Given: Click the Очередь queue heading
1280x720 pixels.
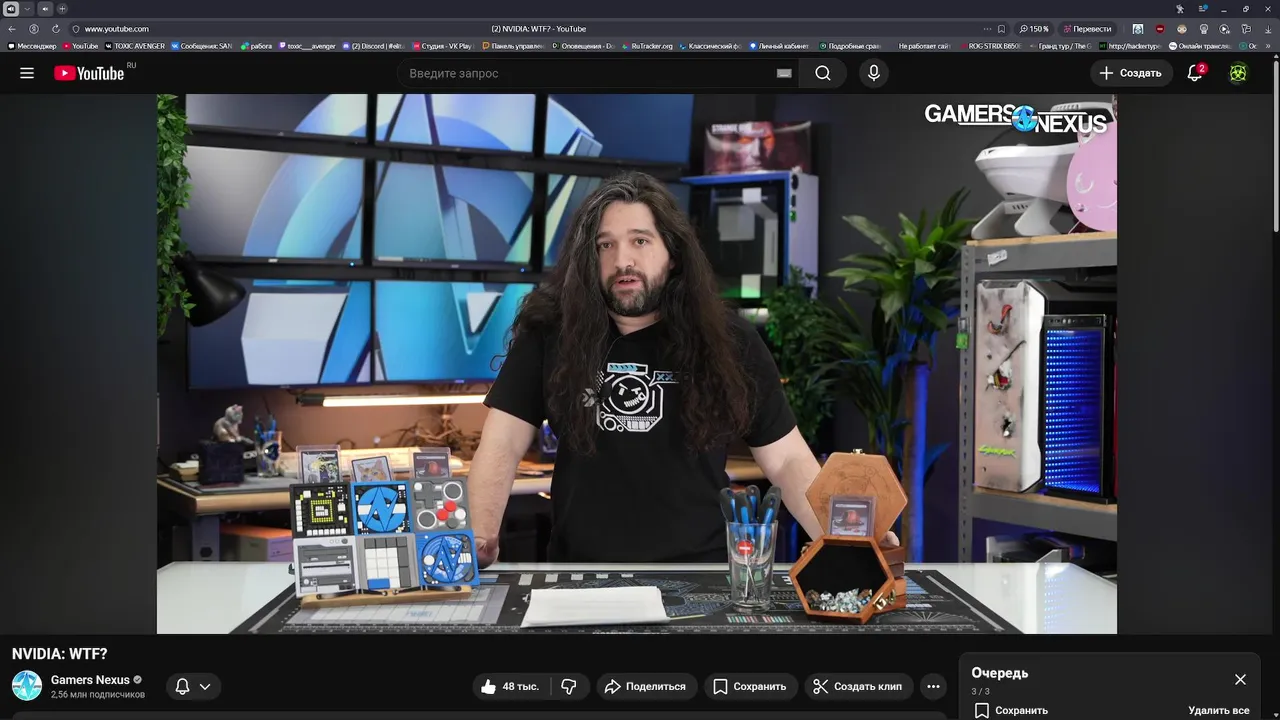Looking at the screenshot, I should click(999, 673).
